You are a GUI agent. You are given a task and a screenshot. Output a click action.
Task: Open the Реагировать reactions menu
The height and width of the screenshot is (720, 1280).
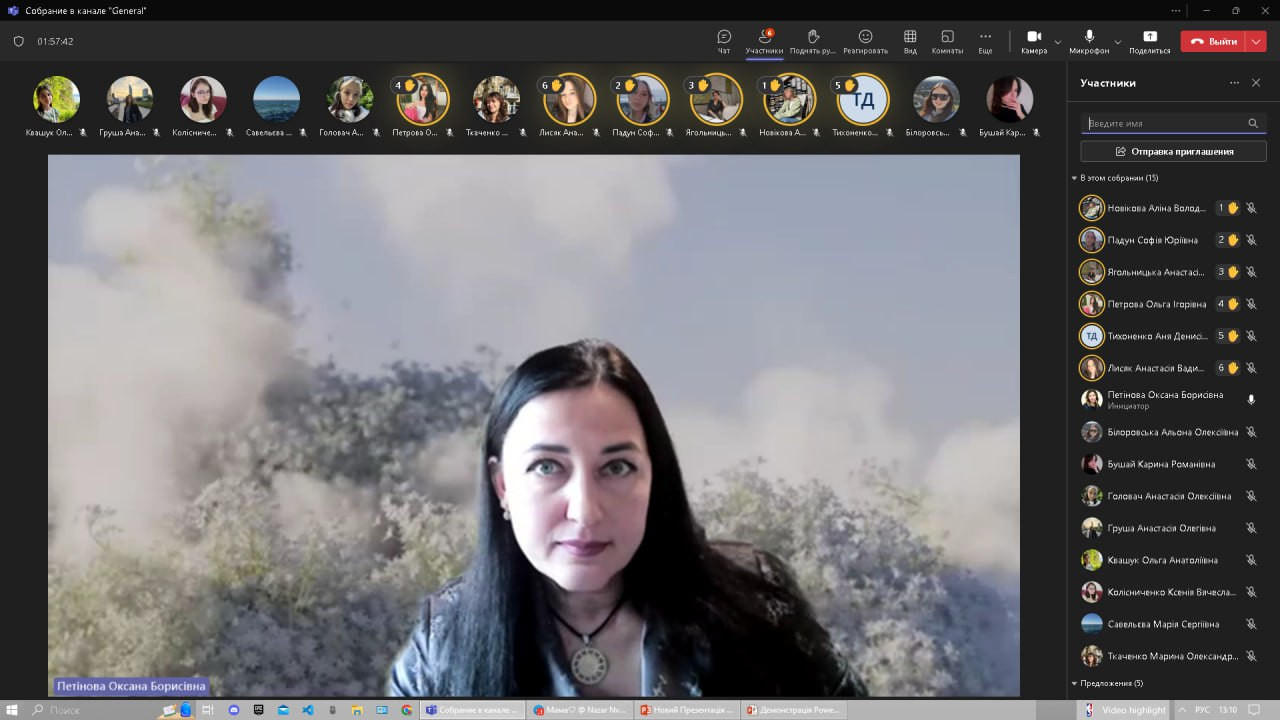coord(865,41)
